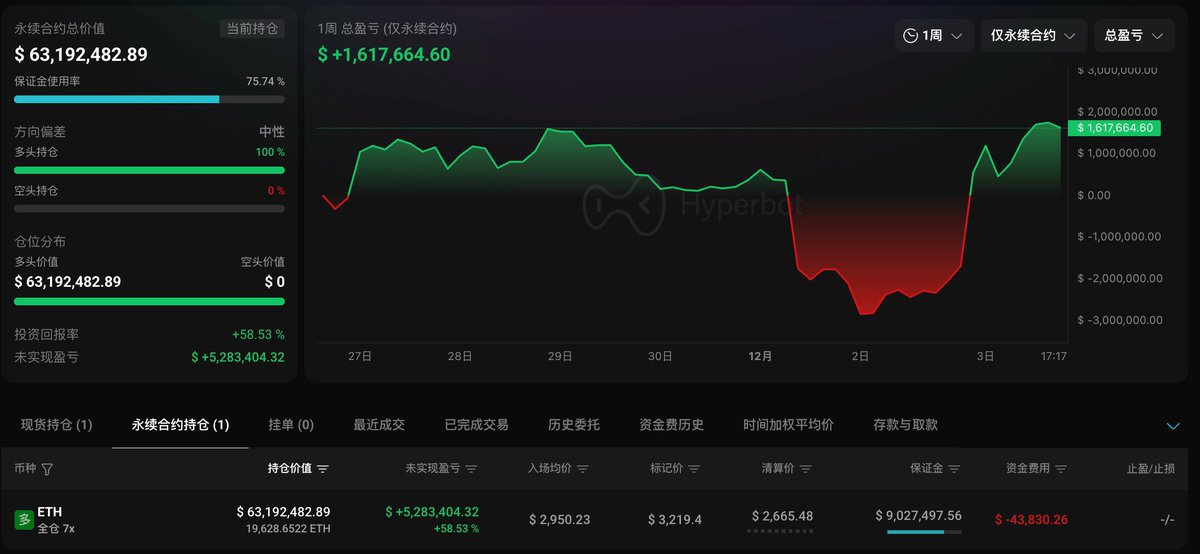Sort by 资金费用 column sort icon
The height and width of the screenshot is (554, 1200).
coord(1060,469)
